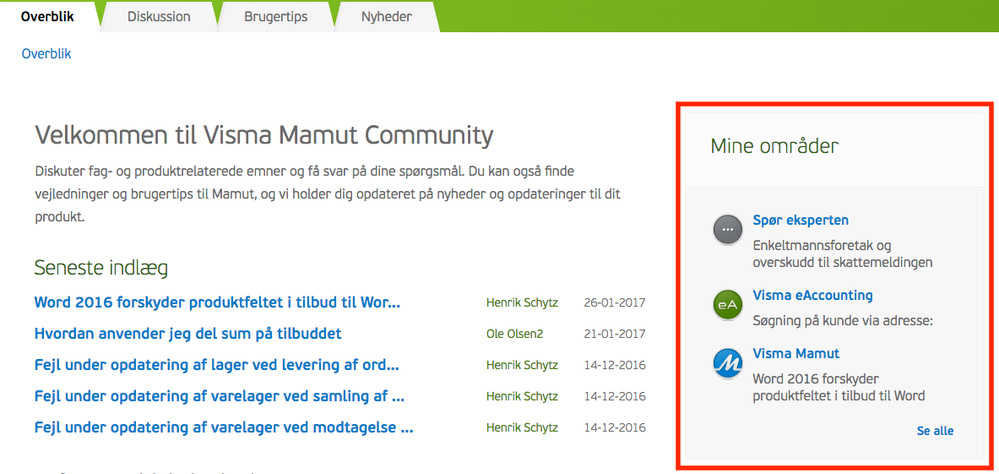The width and height of the screenshot is (999, 474).
Task: Click Henrik Schytz on the lager ved levering row
Action: point(522,365)
